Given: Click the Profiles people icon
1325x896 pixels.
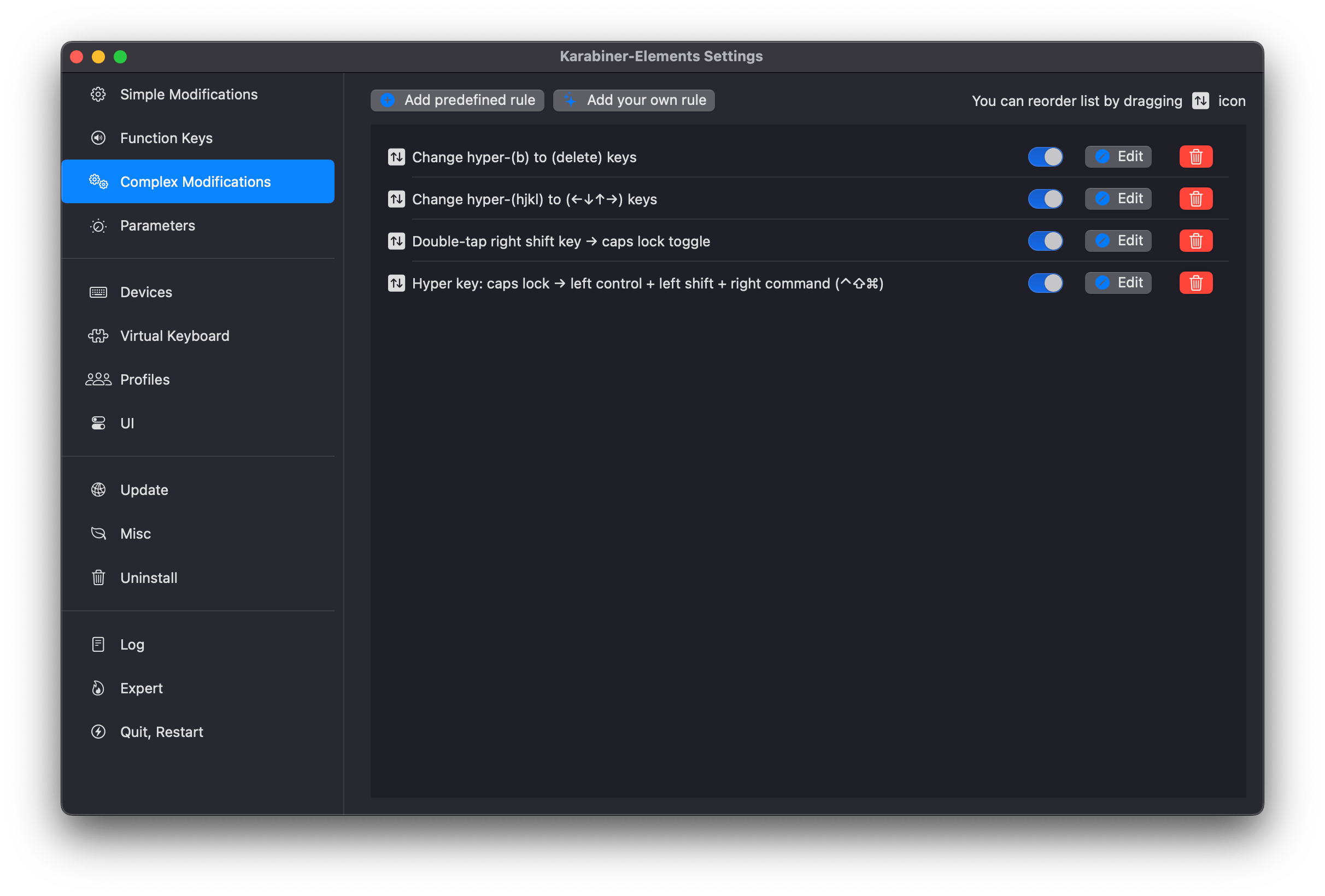Looking at the screenshot, I should 98,380.
